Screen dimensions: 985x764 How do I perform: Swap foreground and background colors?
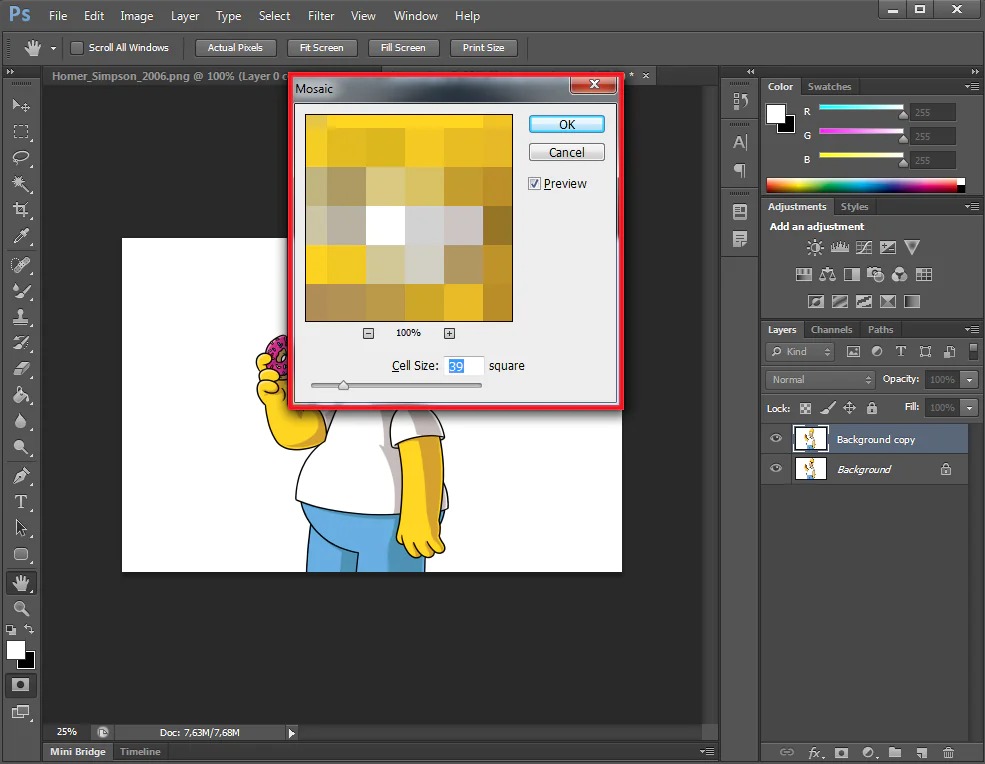(x=29, y=629)
